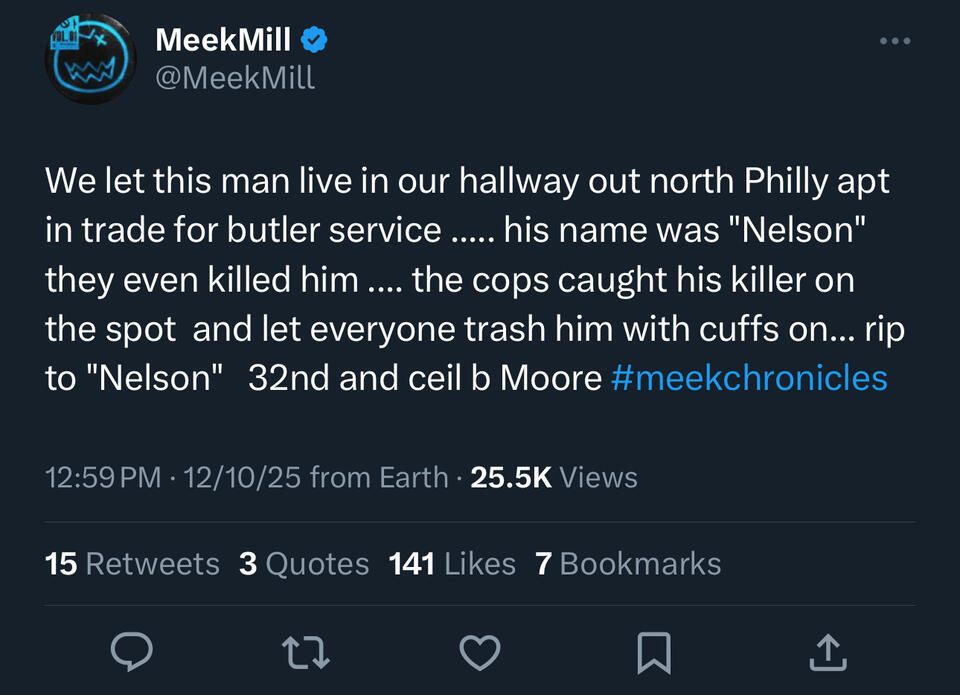Open the 3 Quotes list
The image size is (960, 695).
pos(304,564)
